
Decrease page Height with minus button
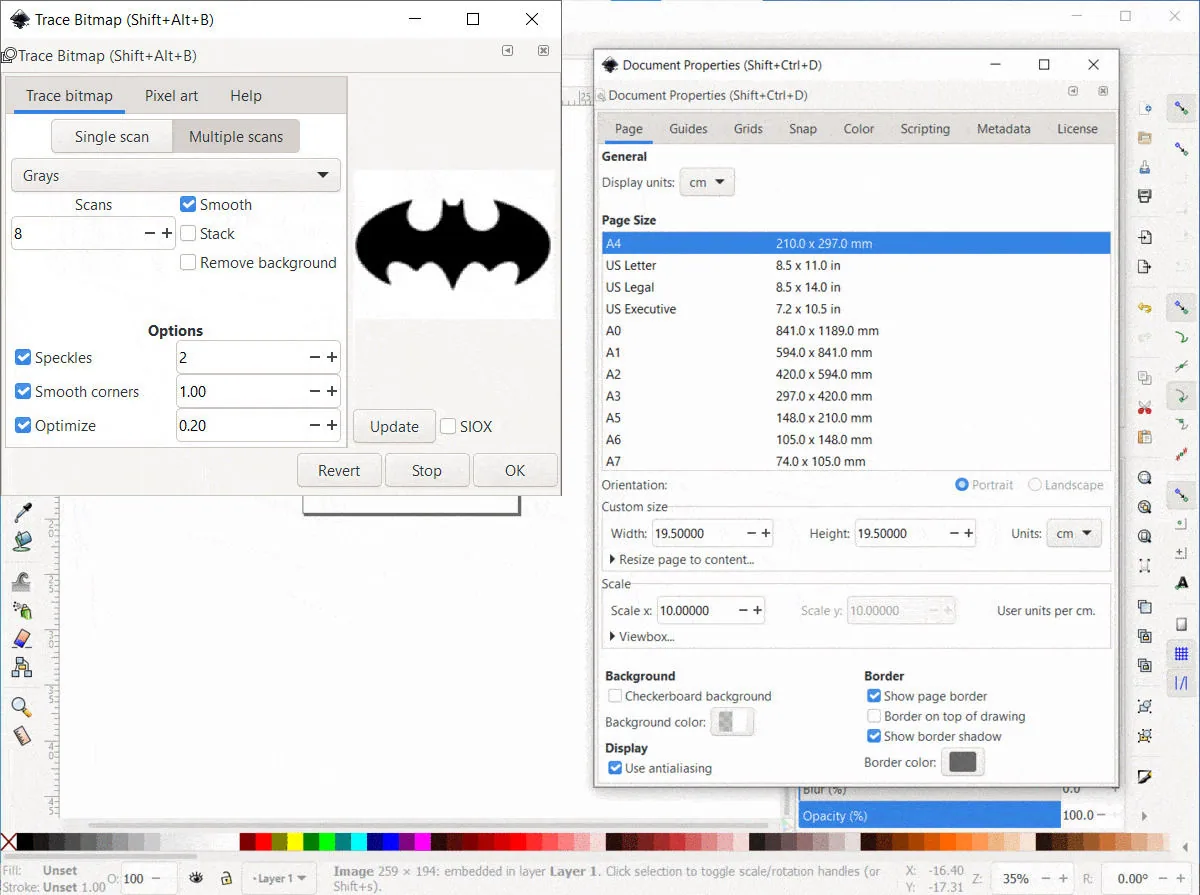click(x=954, y=533)
